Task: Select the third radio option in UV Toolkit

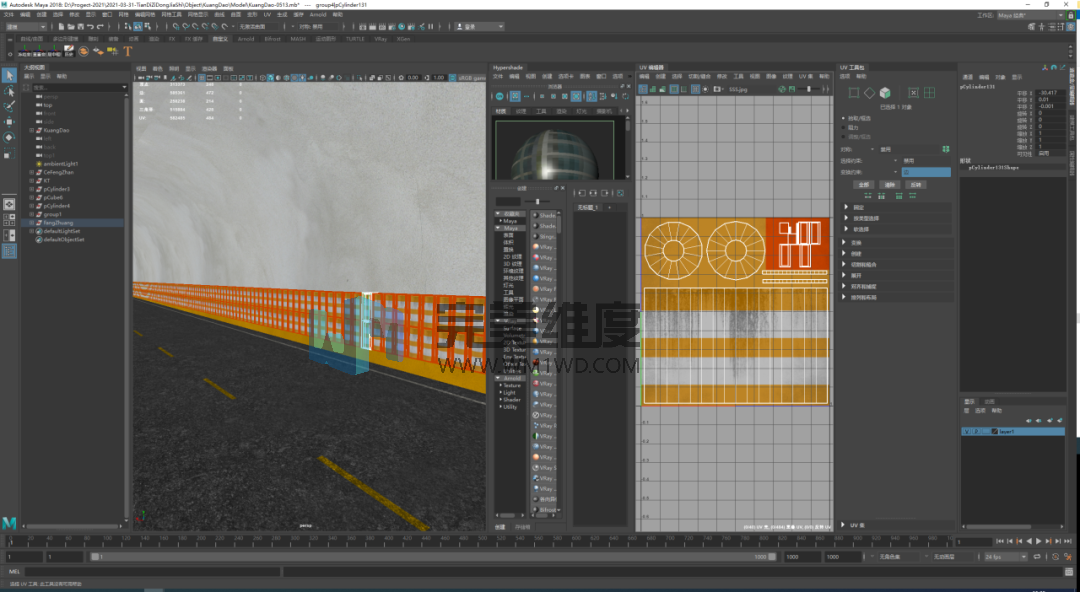Action: tap(844, 136)
